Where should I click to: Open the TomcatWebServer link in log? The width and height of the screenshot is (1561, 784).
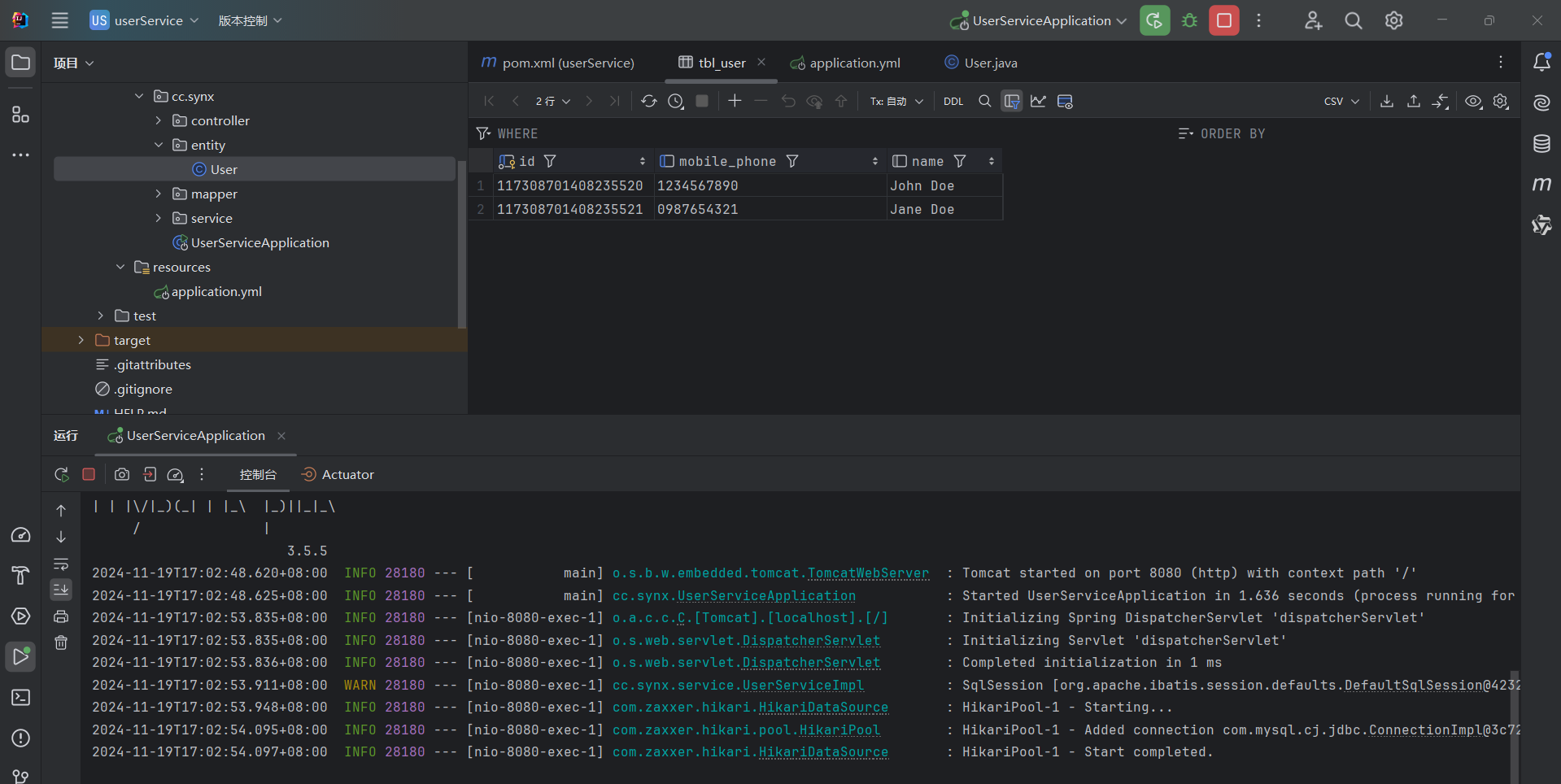click(868, 573)
